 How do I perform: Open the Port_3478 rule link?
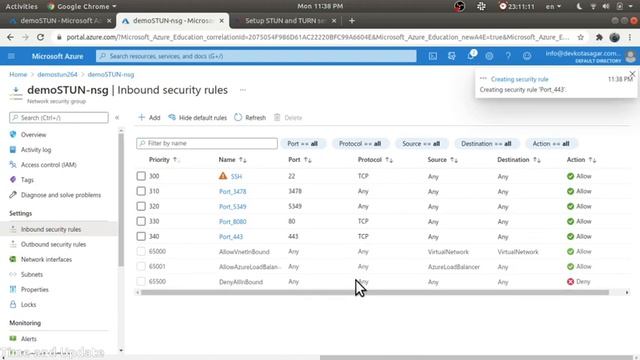(233, 191)
